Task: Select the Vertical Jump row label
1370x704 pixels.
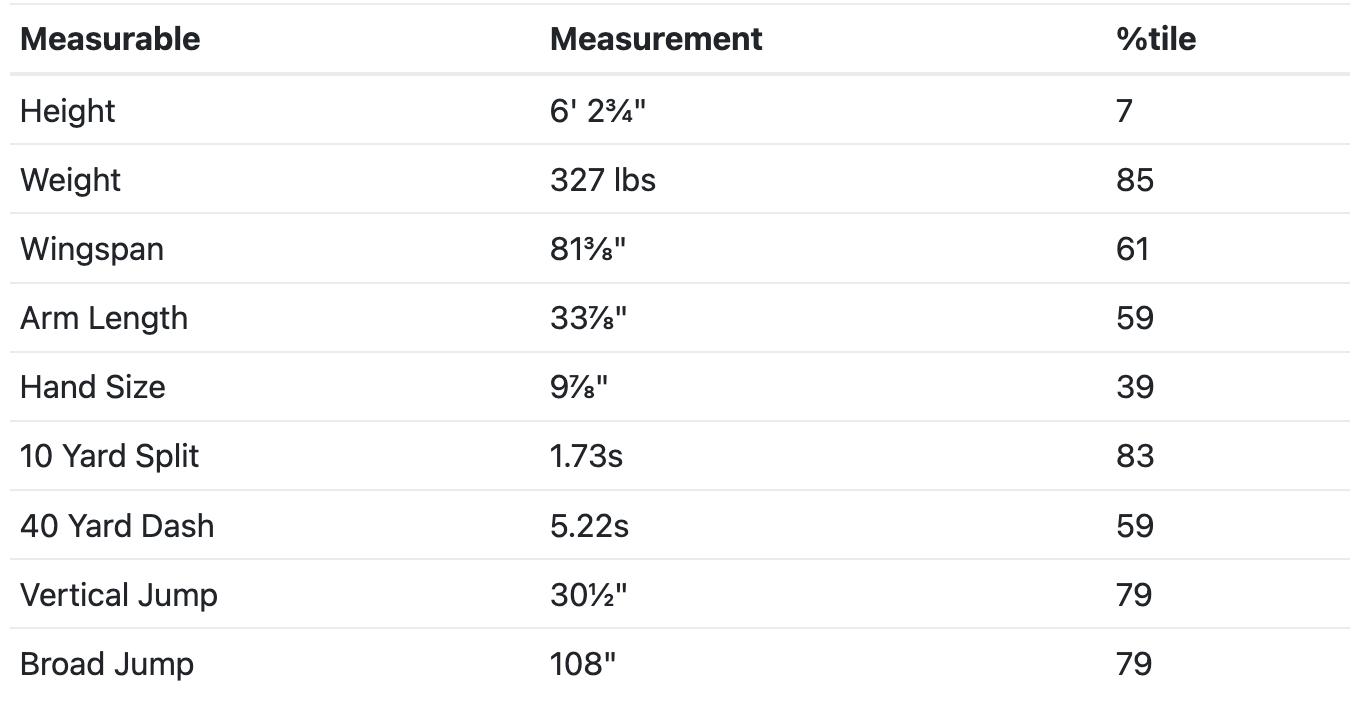Action: (119, 595)
